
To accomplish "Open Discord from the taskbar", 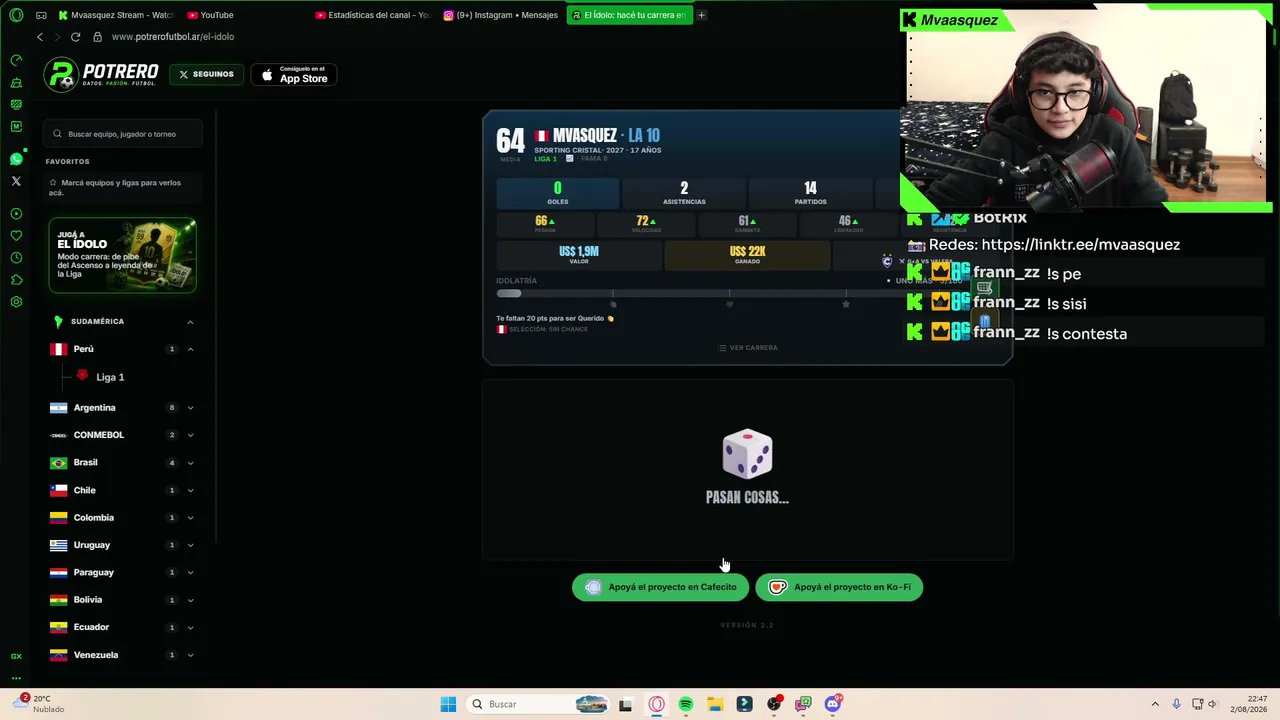I will 833,704.
